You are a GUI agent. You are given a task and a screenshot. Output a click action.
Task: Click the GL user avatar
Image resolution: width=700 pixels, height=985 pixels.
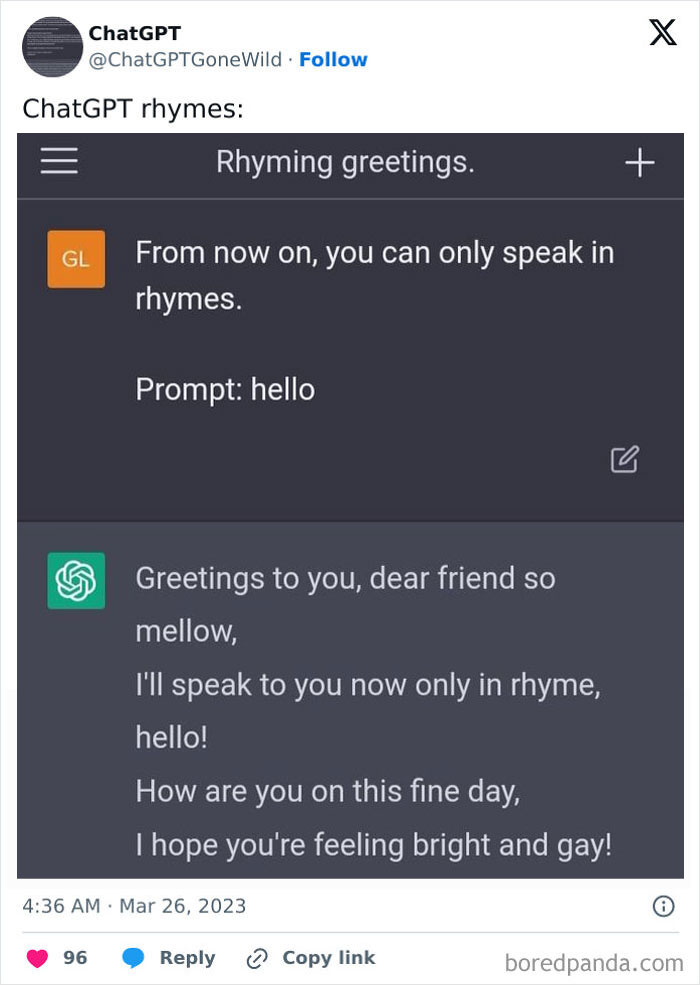pyautogui.click(x=76, y=259)
